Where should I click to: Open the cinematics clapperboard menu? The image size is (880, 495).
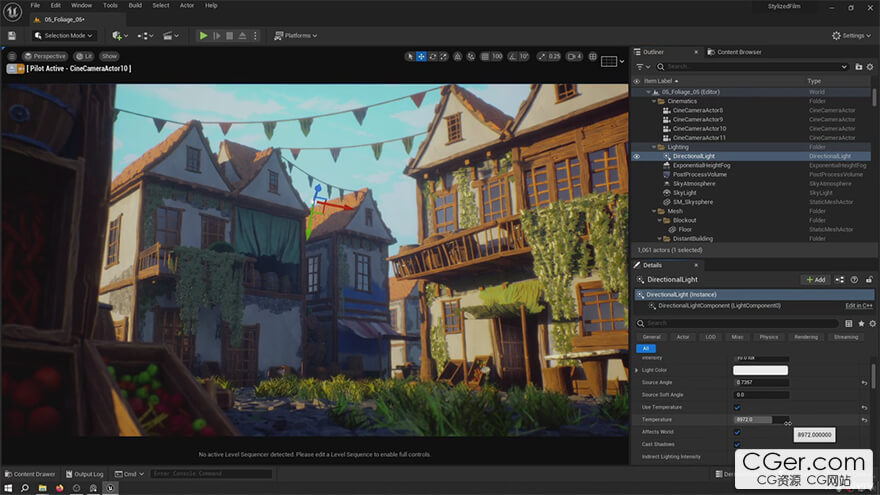pos(171,35)
